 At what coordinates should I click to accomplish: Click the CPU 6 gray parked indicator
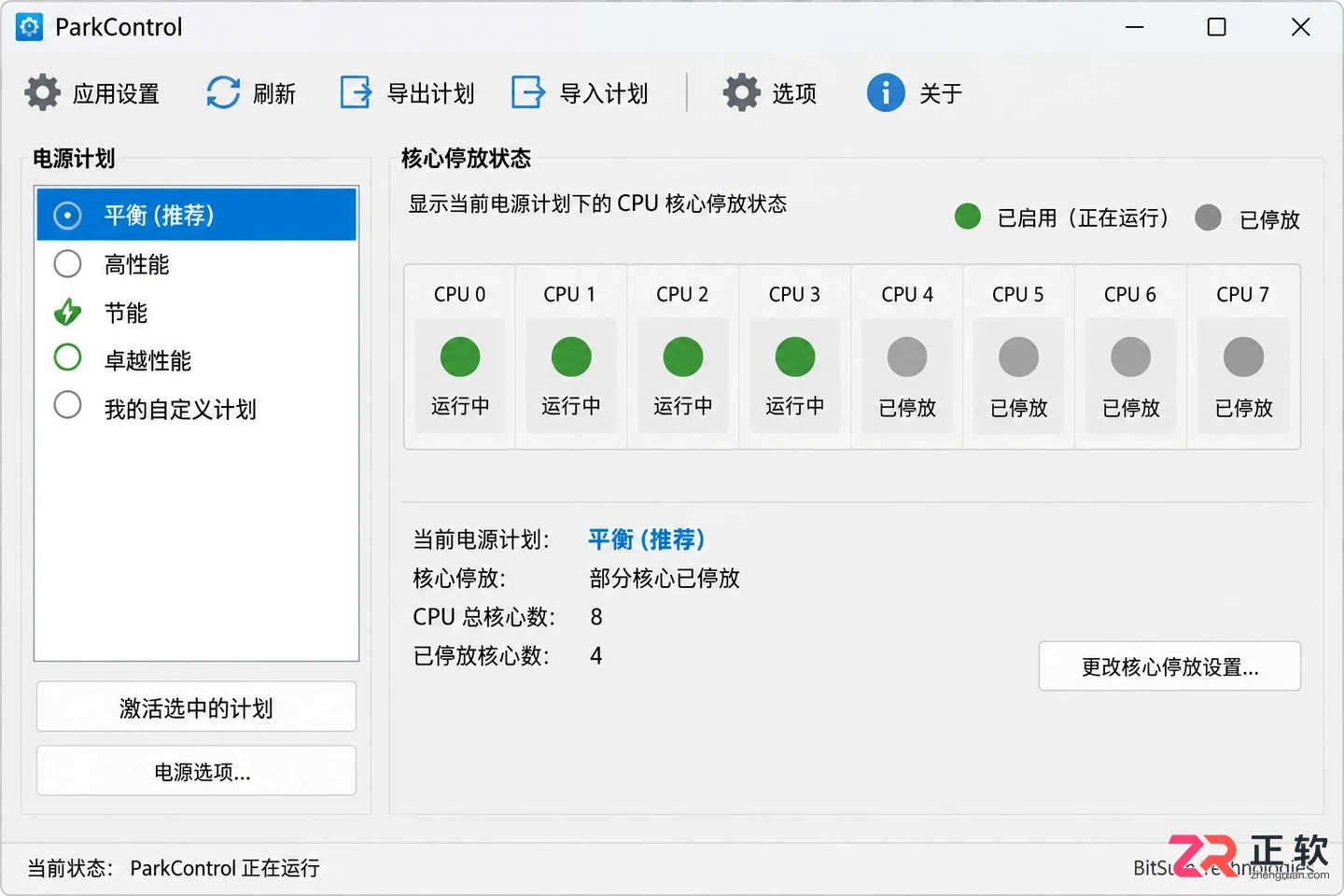[1131, 357]
